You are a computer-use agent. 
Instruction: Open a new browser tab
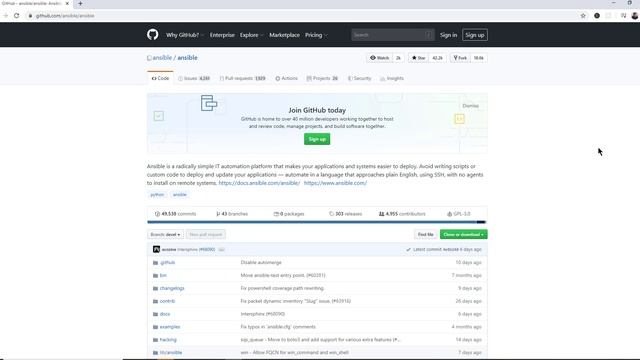tap(80, 3)
